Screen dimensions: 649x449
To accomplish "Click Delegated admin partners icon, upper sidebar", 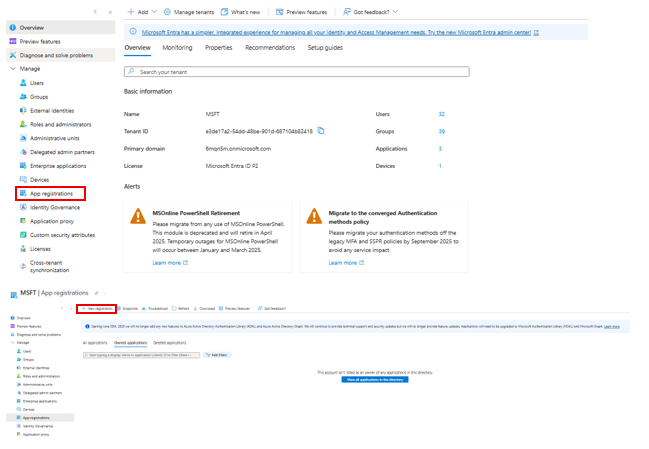I will tap(23, 152).
